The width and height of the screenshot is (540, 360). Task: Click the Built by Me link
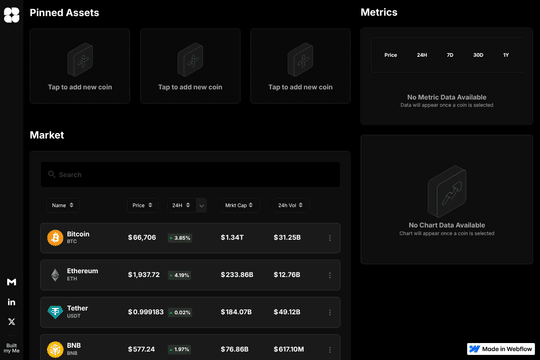[11, 348]
